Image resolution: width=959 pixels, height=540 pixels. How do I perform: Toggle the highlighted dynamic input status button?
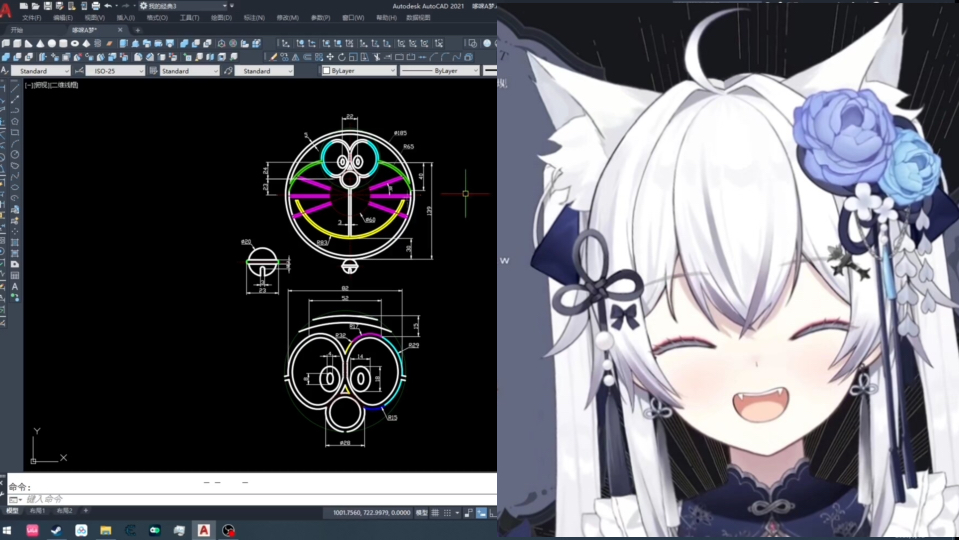point(481,512)
